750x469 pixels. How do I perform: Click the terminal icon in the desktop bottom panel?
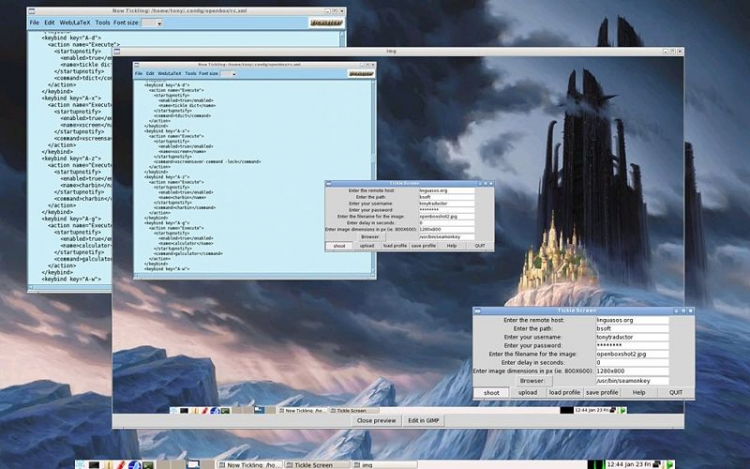pos(95,464)
